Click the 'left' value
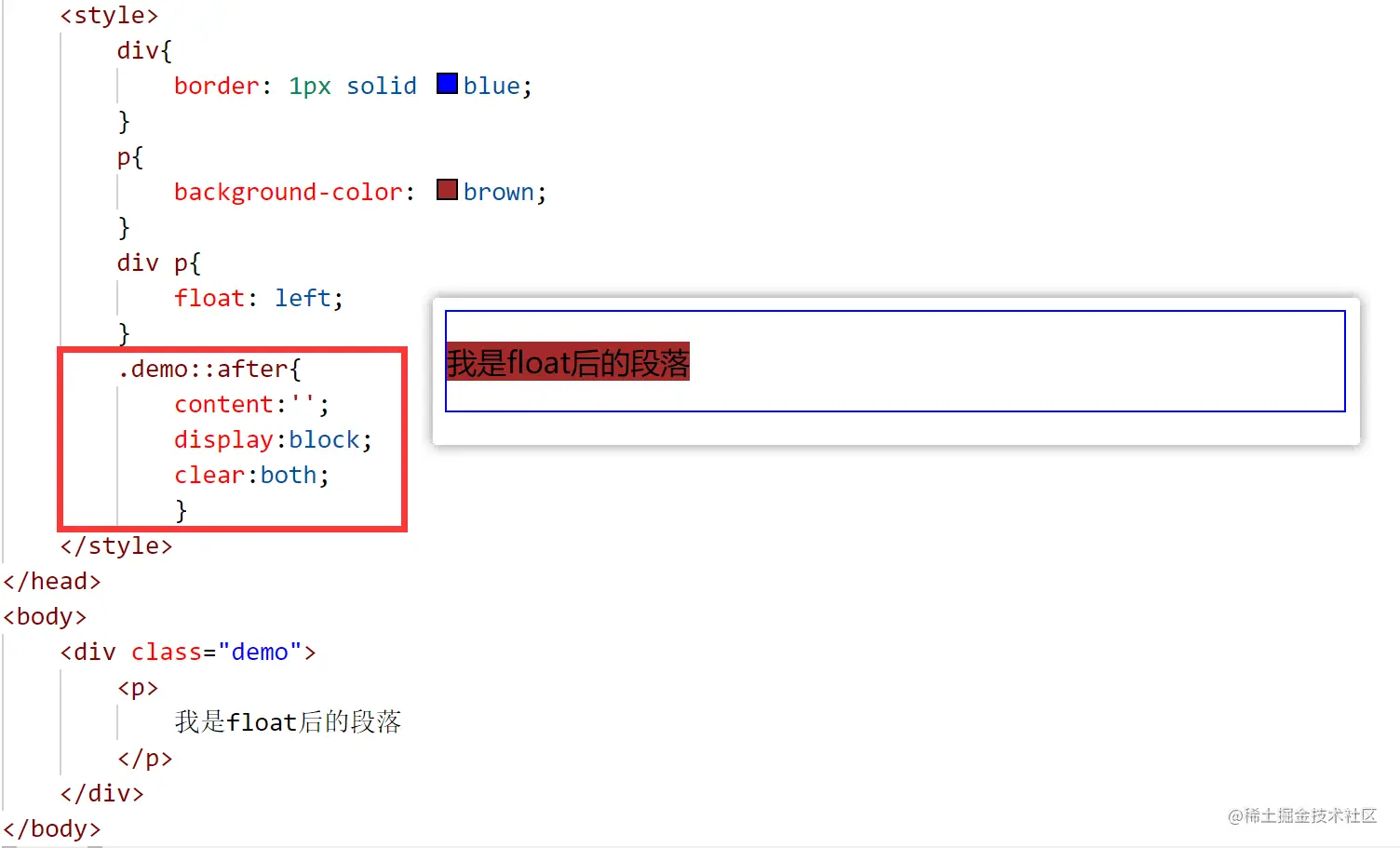Image resolution: width=1400 pixels, height=848 pixels. [x=303, y=298]
